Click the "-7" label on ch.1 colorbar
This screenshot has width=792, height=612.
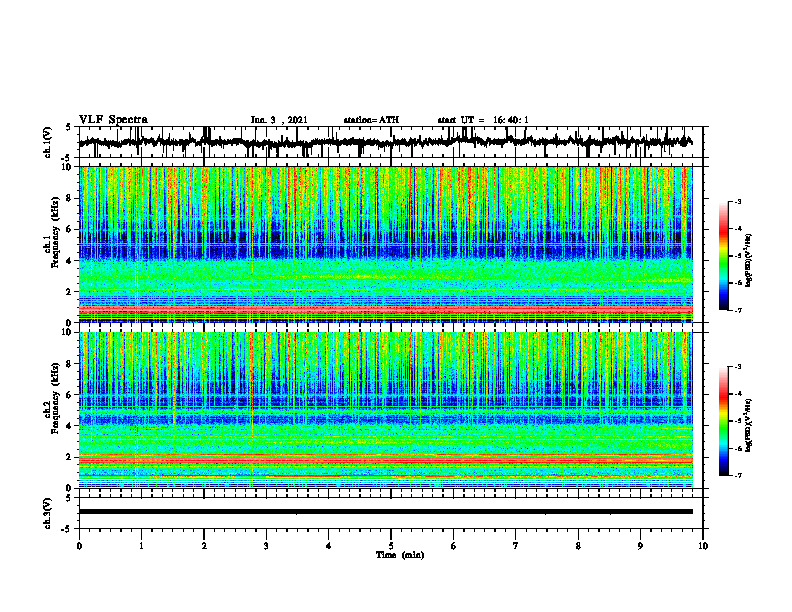738,310
